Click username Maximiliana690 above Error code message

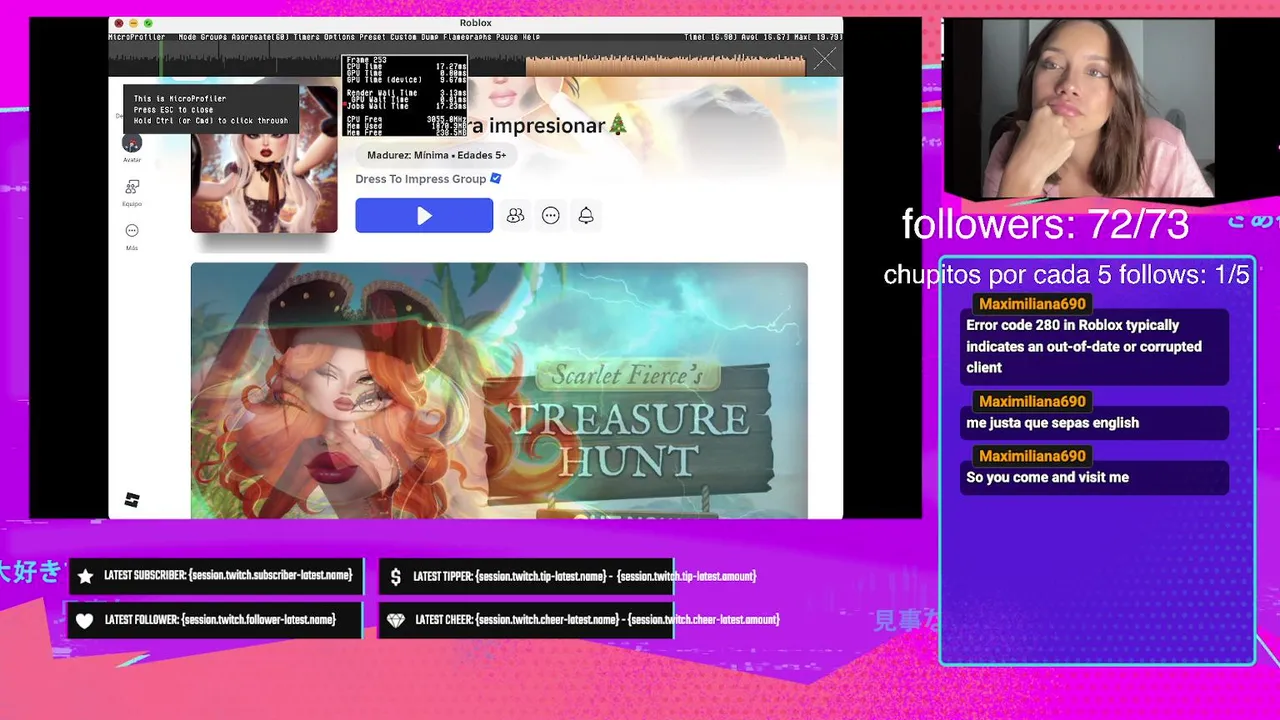1032,304
